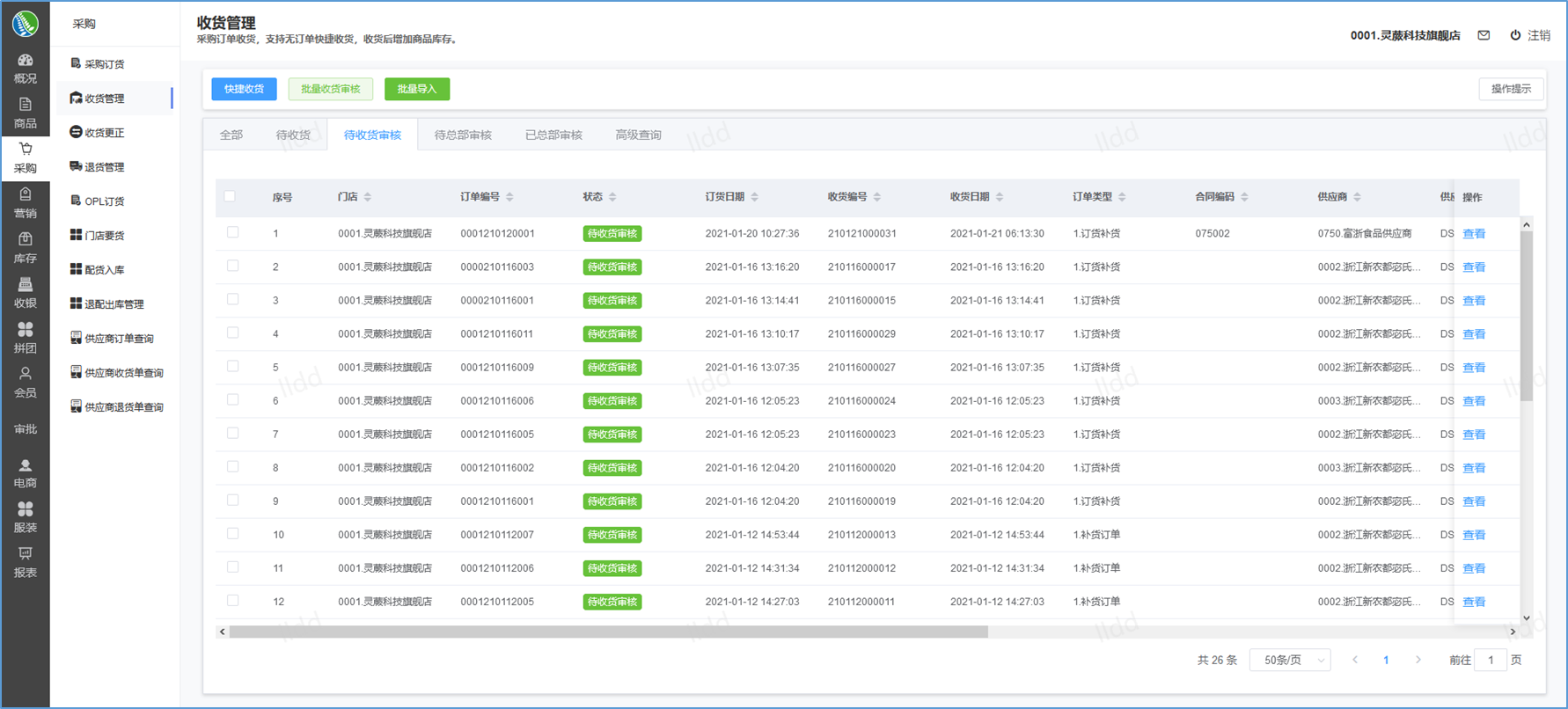Click the 概况 dashboard icon in sidebar
The image size is (1568, 709).
tap(26, 61)
